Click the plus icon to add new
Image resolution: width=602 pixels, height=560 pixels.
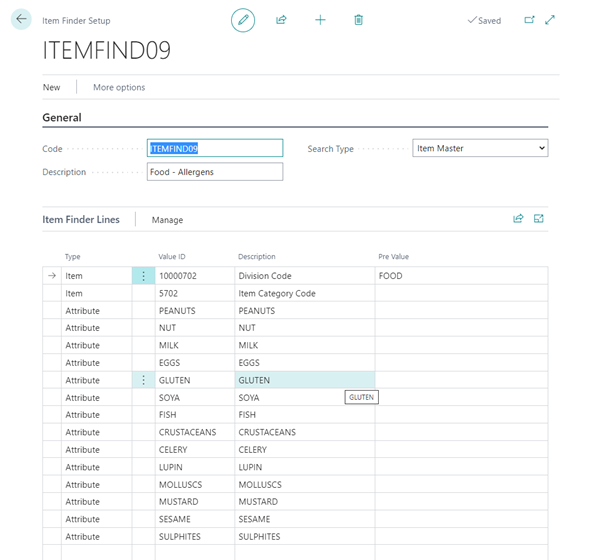point(320,20)
